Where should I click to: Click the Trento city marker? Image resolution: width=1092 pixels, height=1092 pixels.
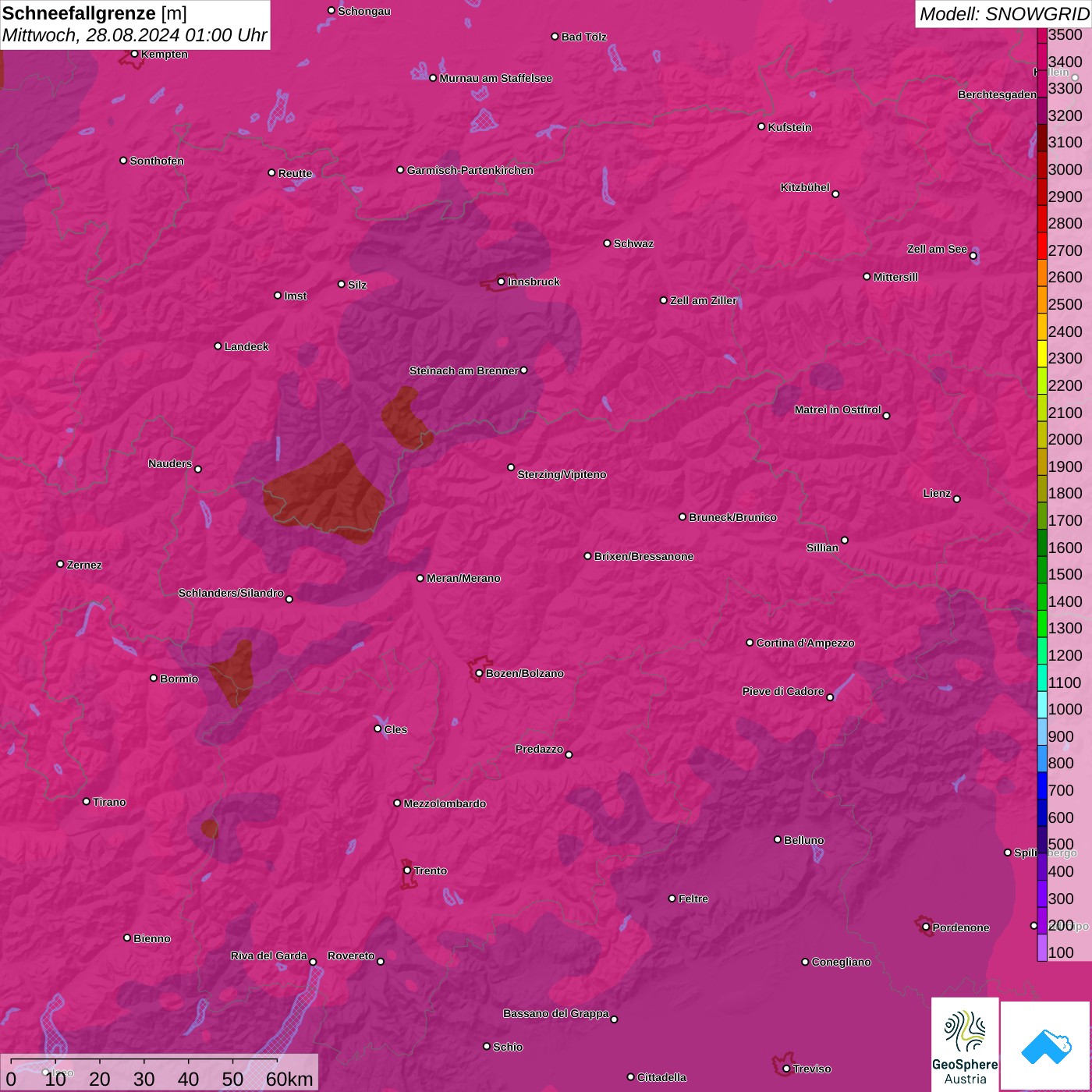coord(406,870)
